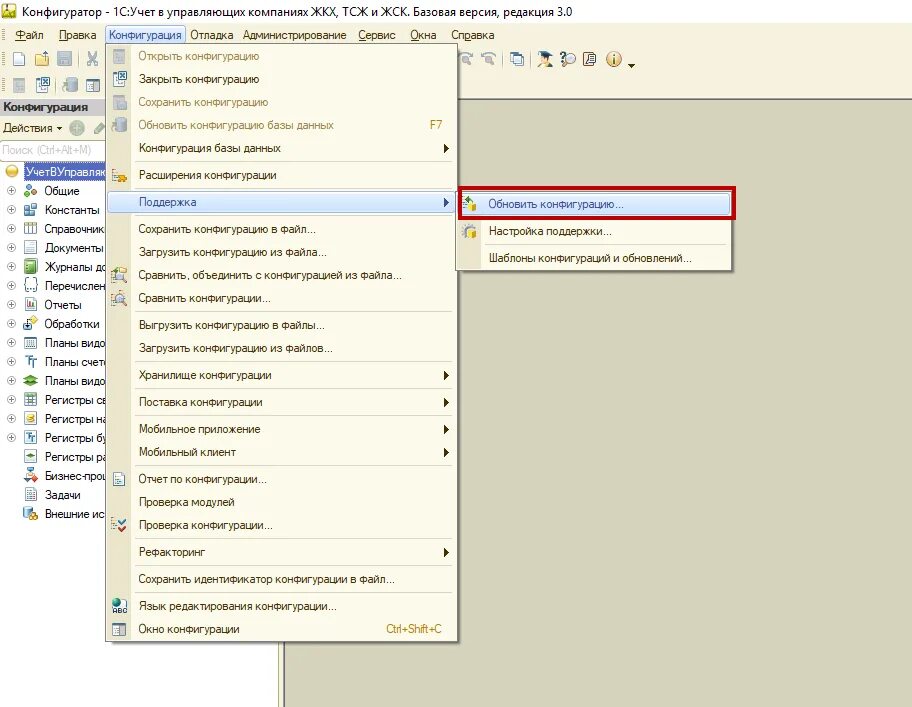Expand the Конфигурация базы данных submenu
Viewport: 912px width, 707px height.
coord(281,148)
